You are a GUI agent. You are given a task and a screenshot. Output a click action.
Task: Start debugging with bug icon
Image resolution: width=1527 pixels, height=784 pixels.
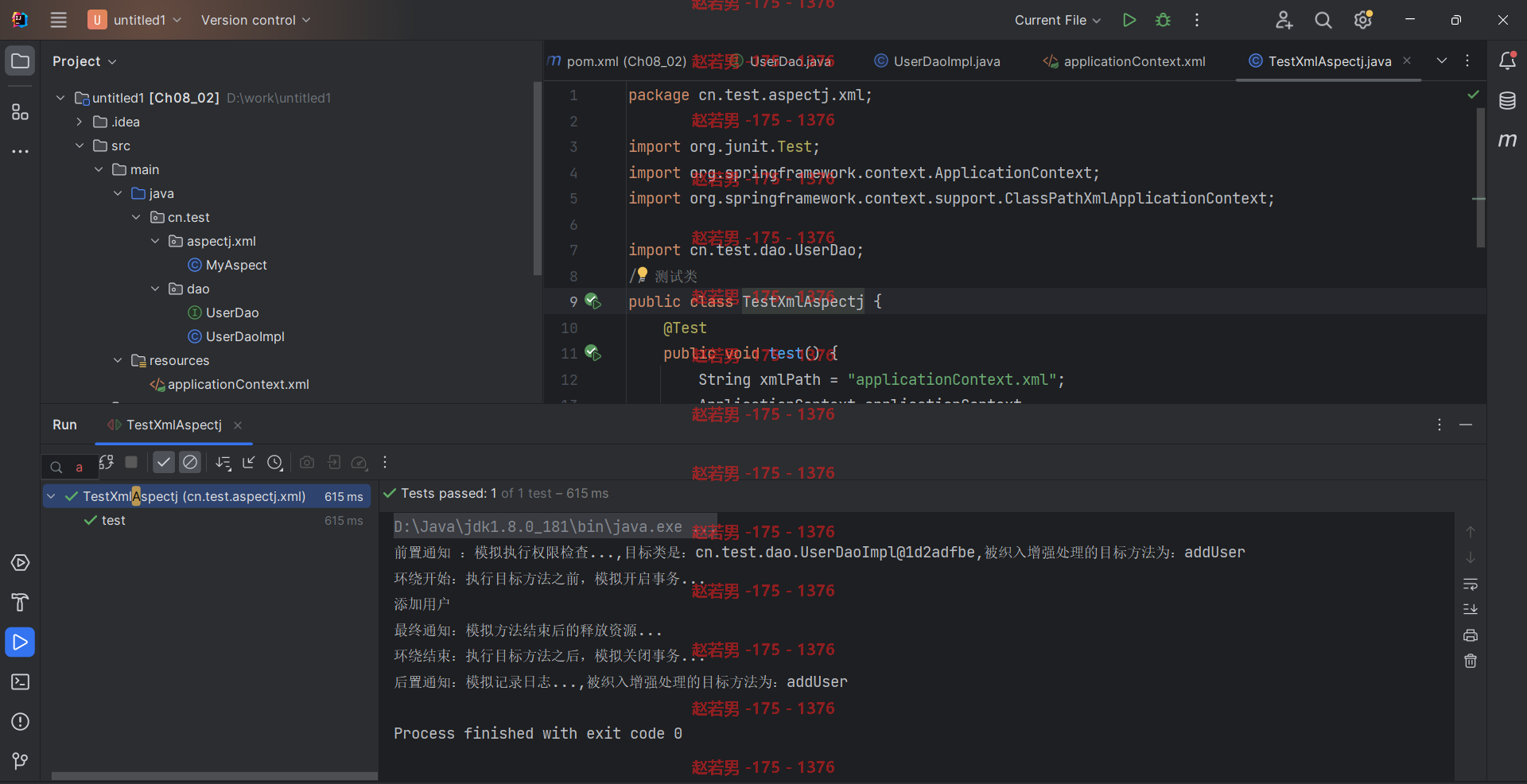[x=1163, y=20]
